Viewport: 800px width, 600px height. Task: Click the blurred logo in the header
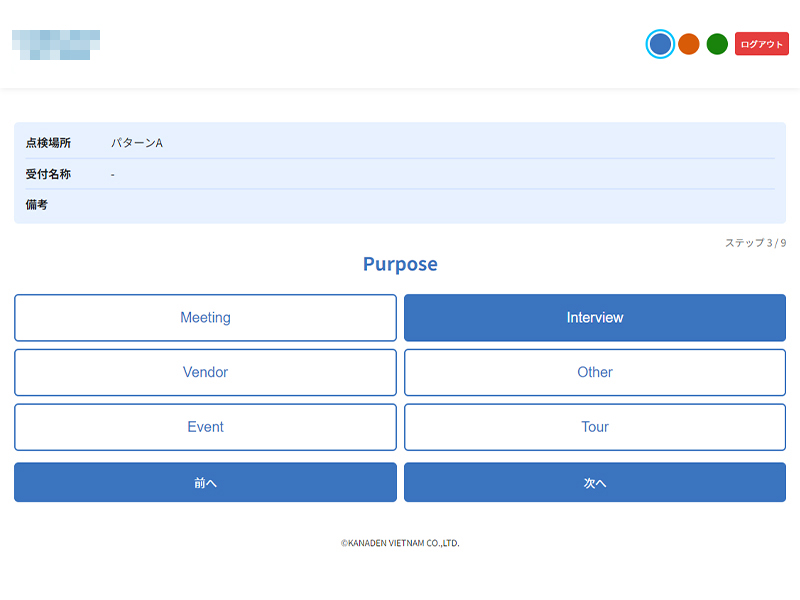[x=56, y=45]
